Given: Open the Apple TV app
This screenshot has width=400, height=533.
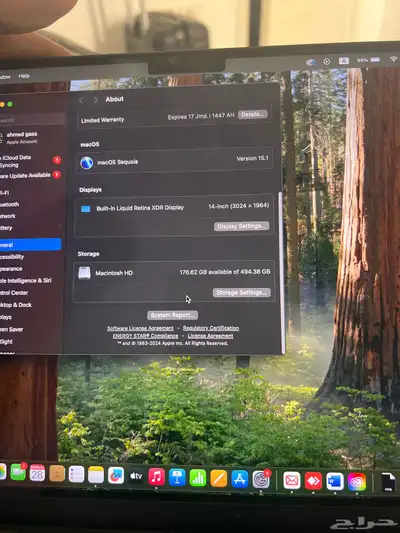Looking at the screenshot, I should click(136, 476).
